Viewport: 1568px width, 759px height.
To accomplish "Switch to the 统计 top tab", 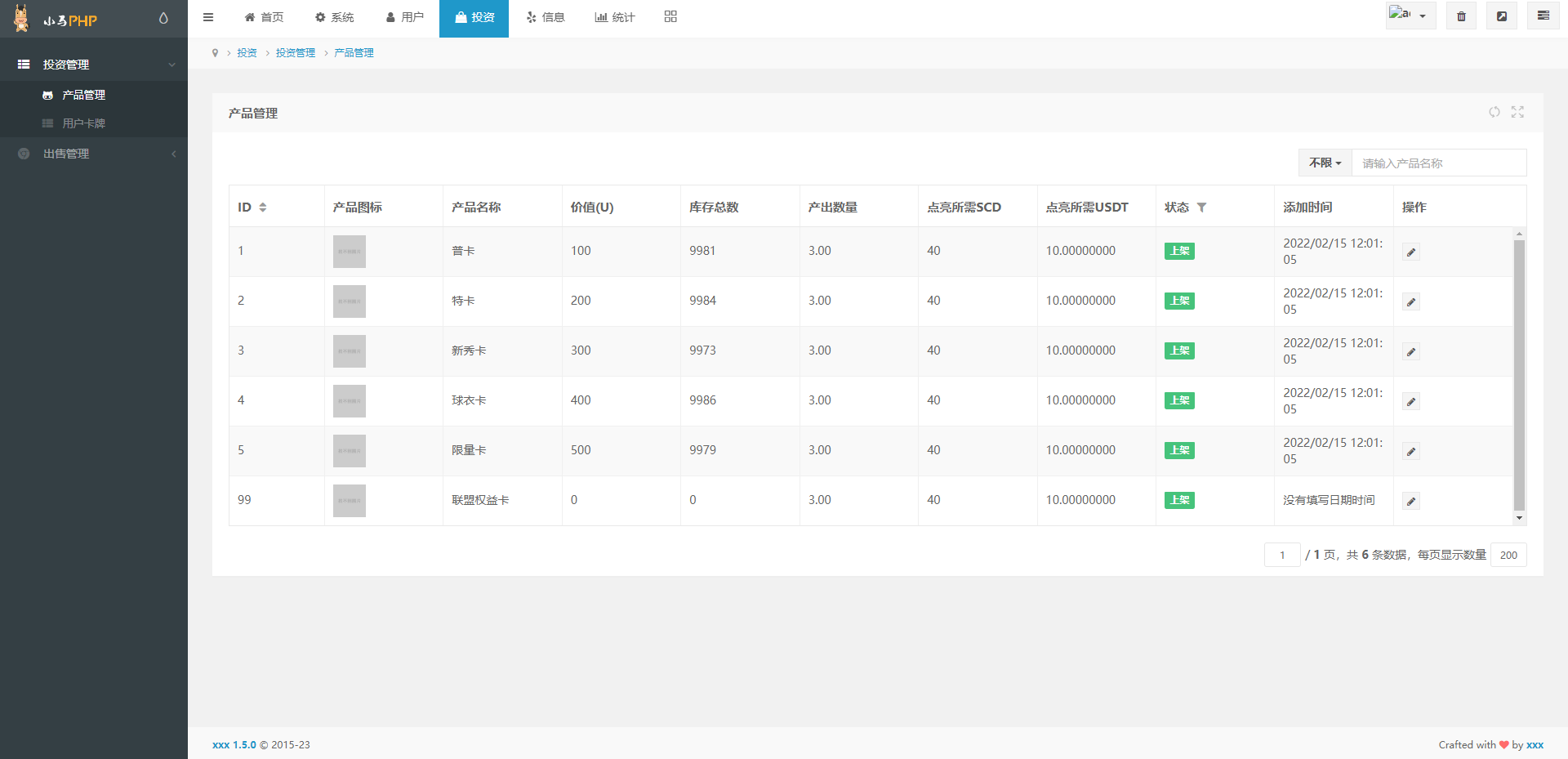I will (x=614, y=17).
